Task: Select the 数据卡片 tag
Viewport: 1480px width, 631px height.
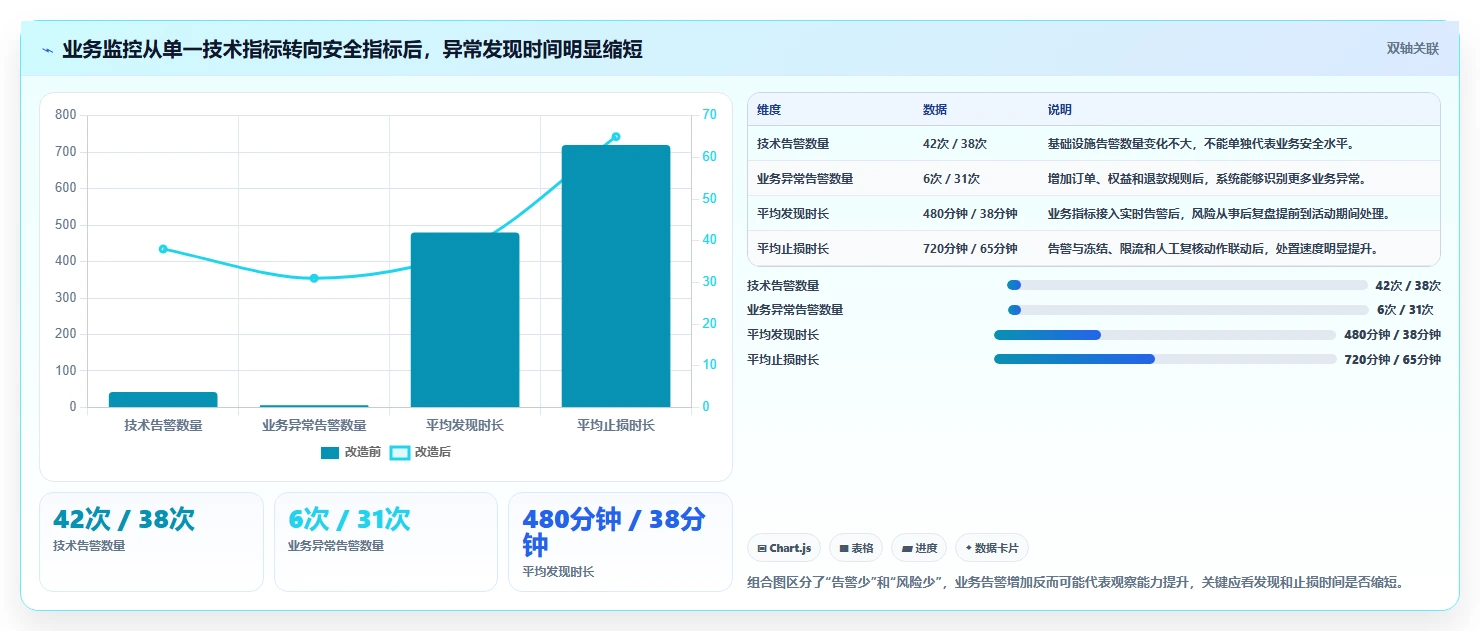Action: click(991, 548)
